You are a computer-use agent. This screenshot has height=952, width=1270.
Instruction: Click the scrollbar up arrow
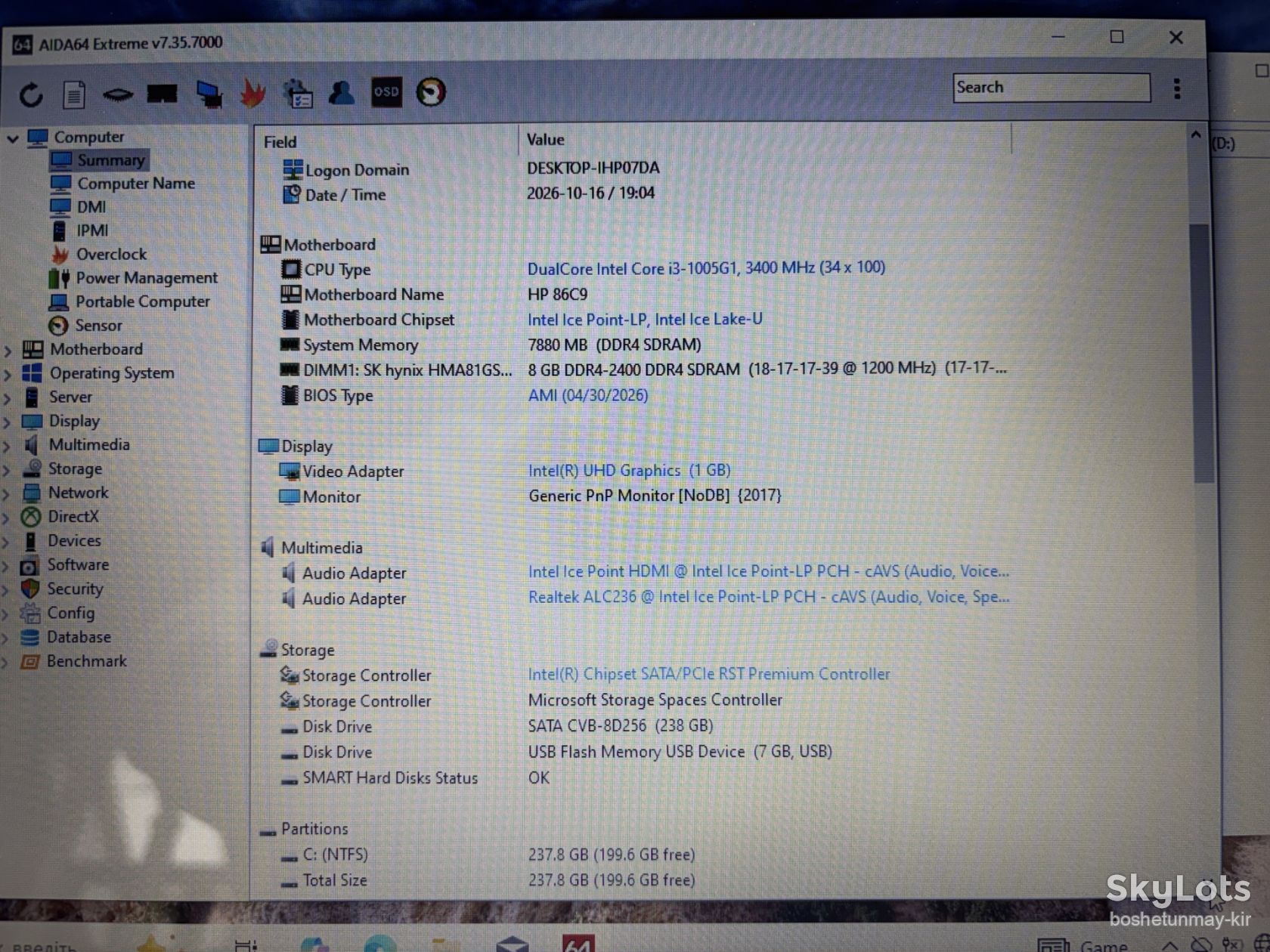click(x=1197, y=135)
